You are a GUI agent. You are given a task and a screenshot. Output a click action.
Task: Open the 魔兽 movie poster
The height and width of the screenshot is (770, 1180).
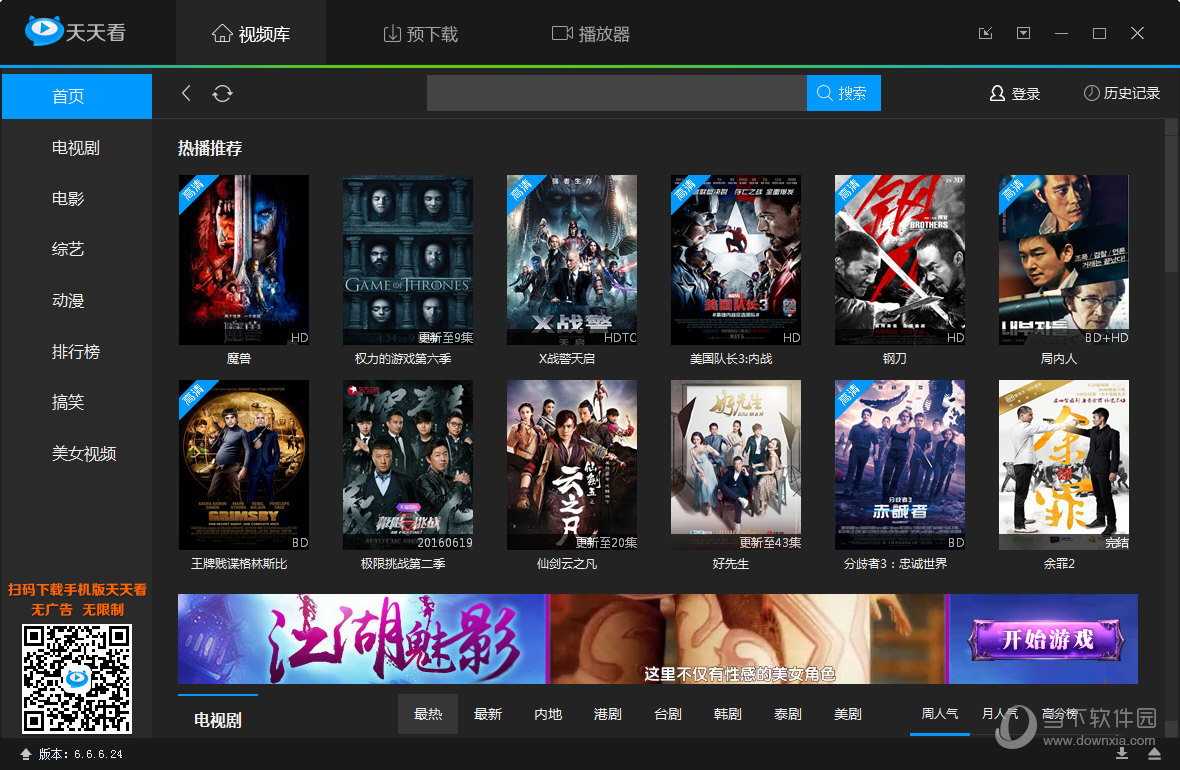point(244,260)
